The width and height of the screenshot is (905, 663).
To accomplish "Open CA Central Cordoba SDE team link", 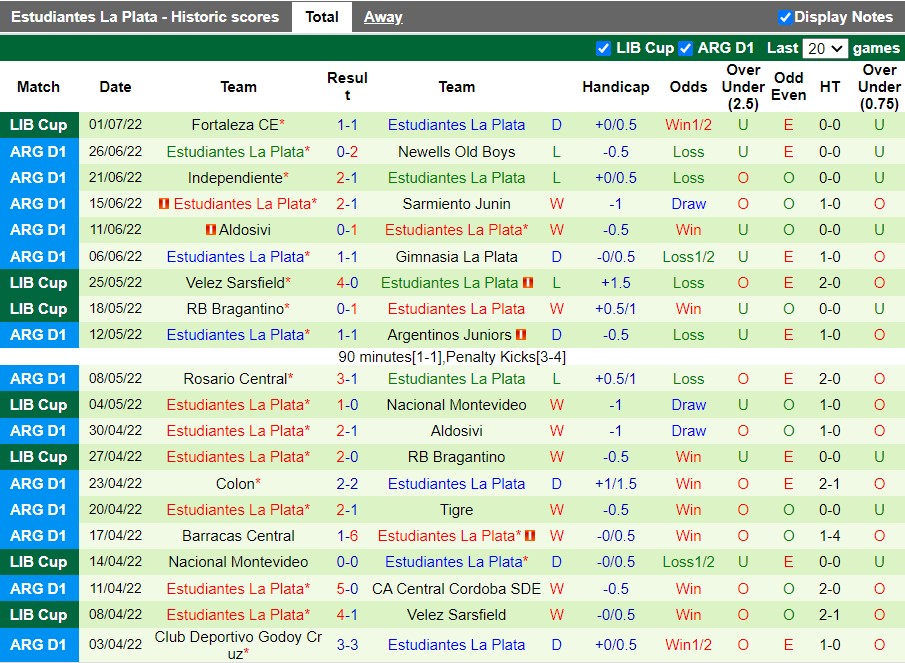I will (457, 589).
